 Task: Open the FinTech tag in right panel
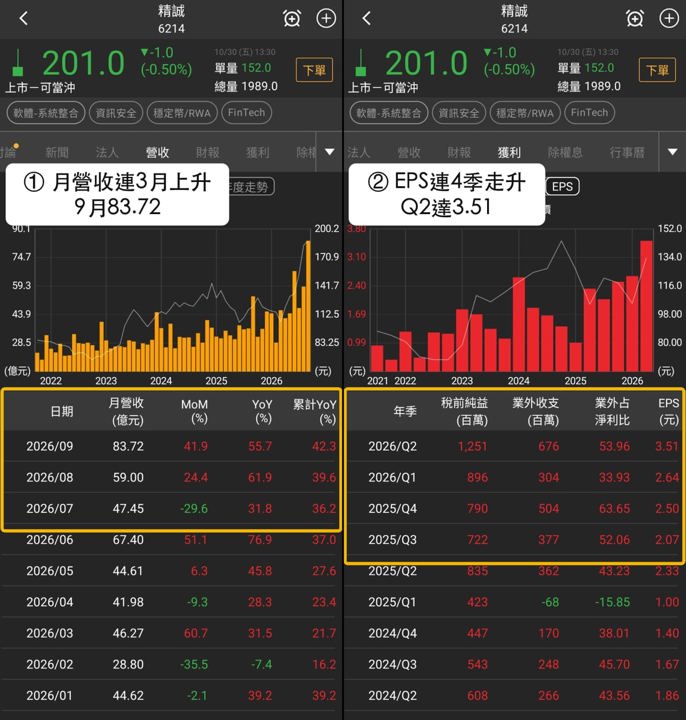tap(590, 113)
